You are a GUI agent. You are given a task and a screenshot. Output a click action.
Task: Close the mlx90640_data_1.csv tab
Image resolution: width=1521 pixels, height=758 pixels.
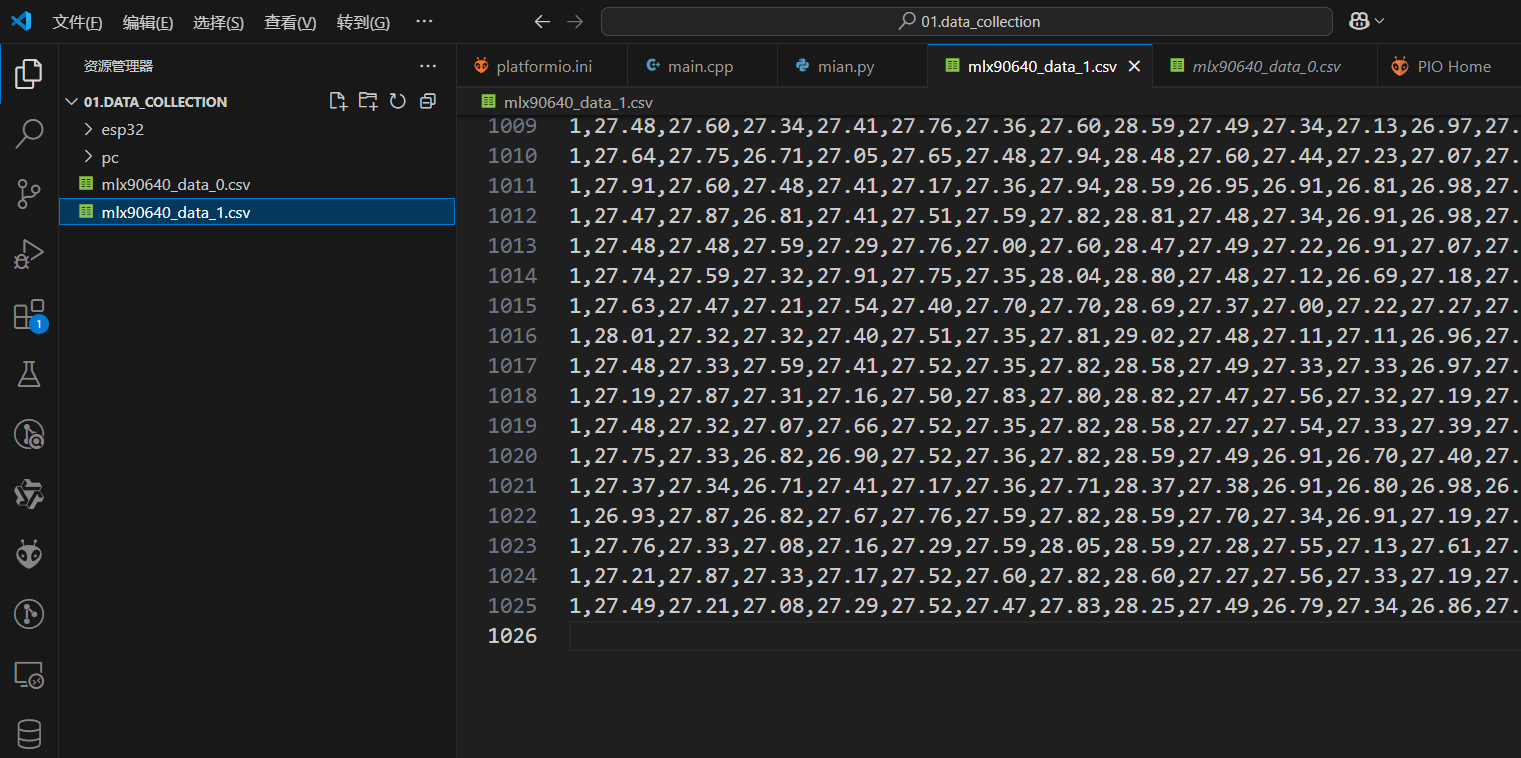(1134, 66)
